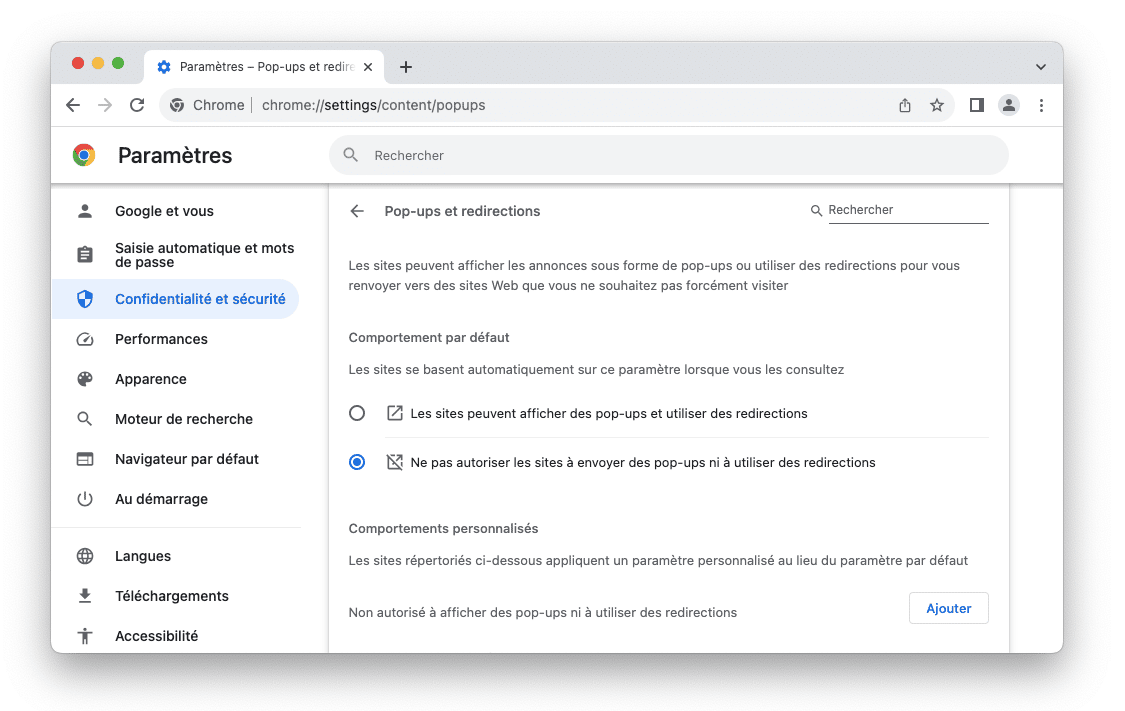Click the reload page icon
Image resolution: width=1125 pixels, height=711 pixels.
(x=137, y=105)
